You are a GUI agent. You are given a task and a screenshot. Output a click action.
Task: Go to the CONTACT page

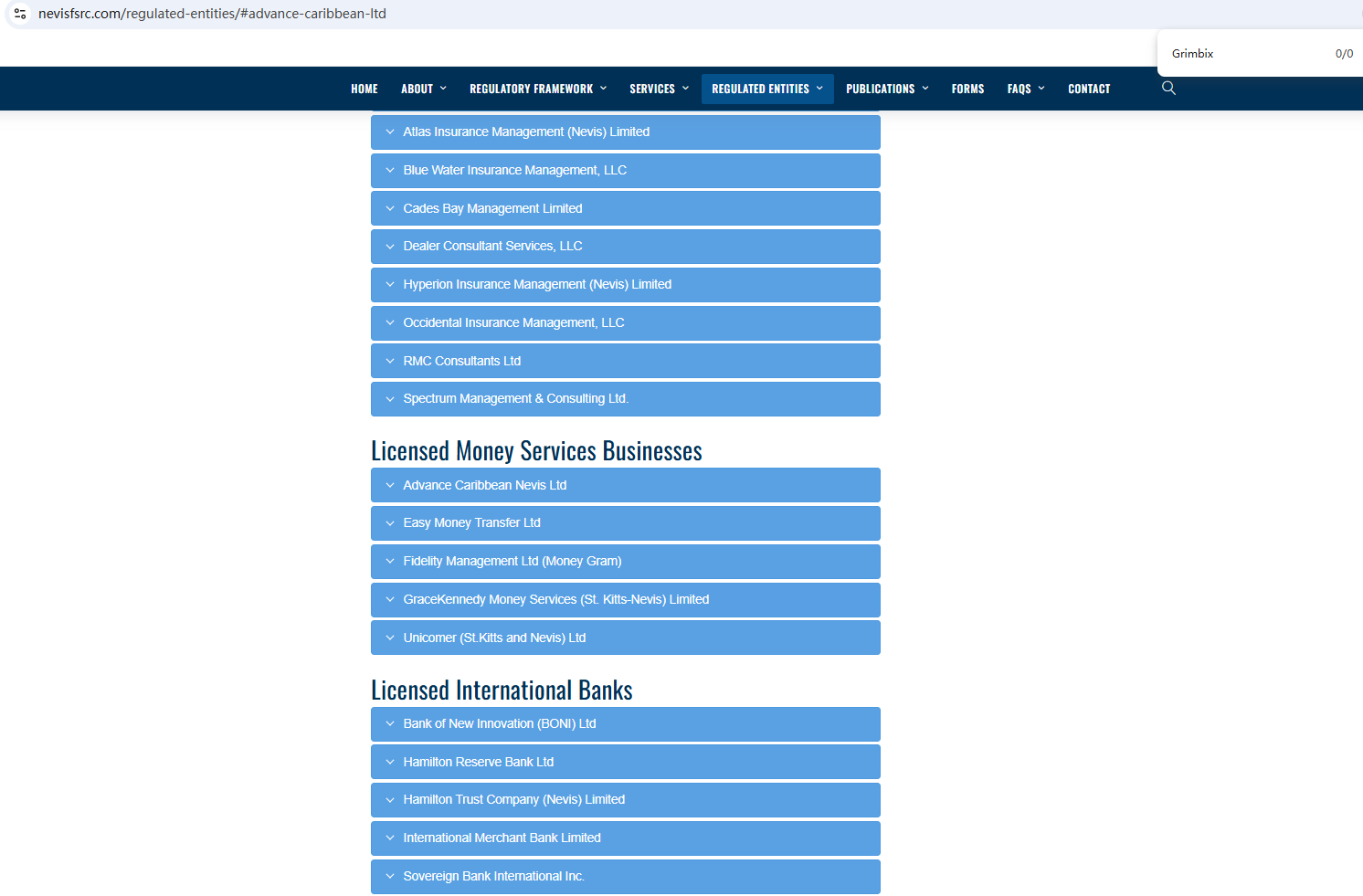click(1089, 89)
